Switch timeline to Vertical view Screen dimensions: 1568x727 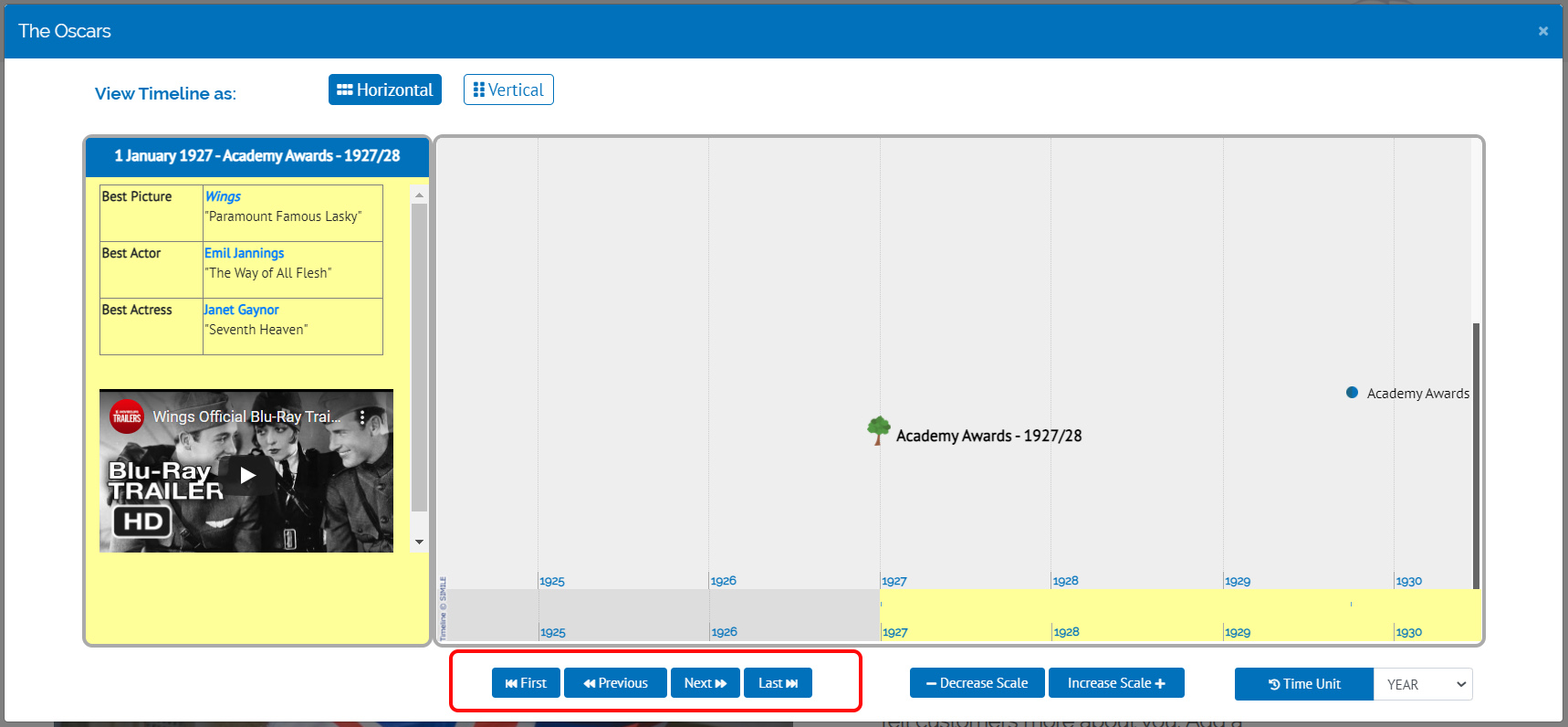508,90
